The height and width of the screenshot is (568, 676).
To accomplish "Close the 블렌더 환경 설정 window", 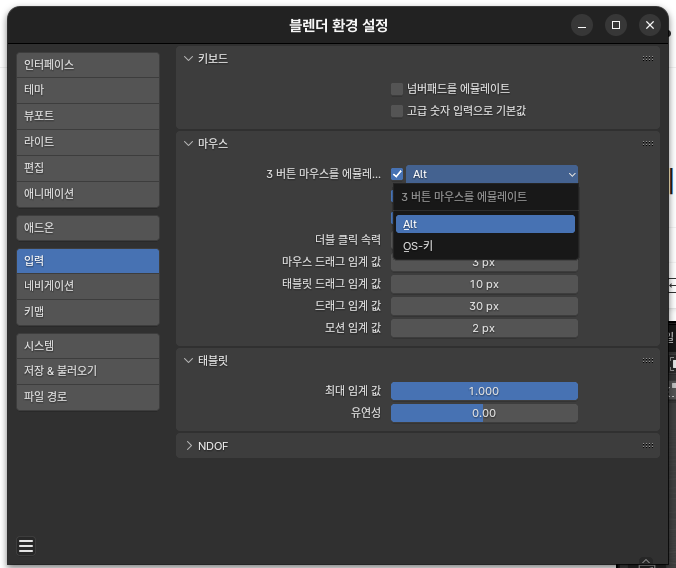I will 650,25.
